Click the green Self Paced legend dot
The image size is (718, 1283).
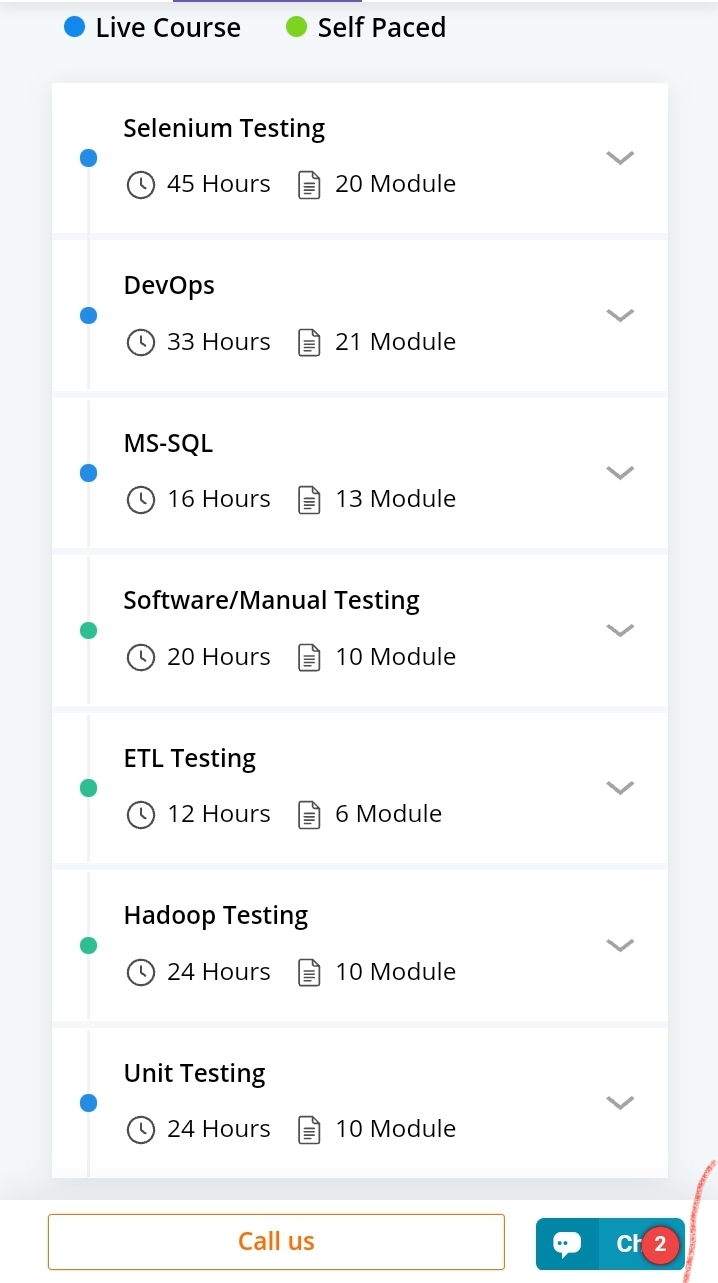click(x=296, y=27)
